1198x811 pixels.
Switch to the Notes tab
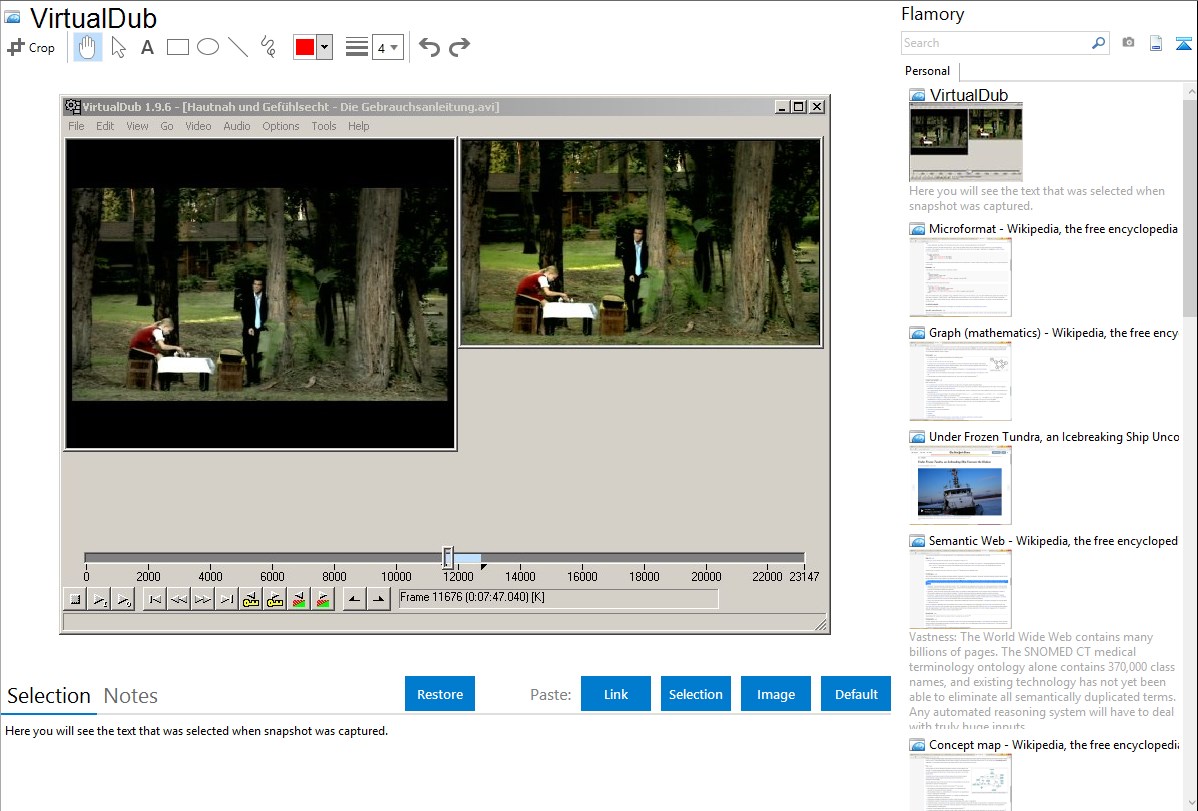click(x=131, y=696)
